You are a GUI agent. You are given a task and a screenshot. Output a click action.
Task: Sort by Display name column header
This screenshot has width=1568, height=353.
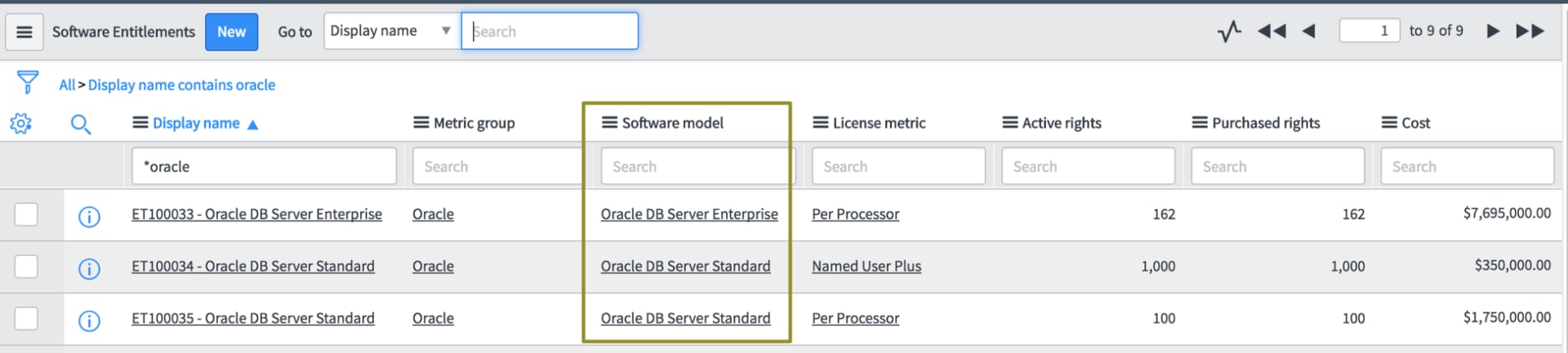[x=196, y=123]
